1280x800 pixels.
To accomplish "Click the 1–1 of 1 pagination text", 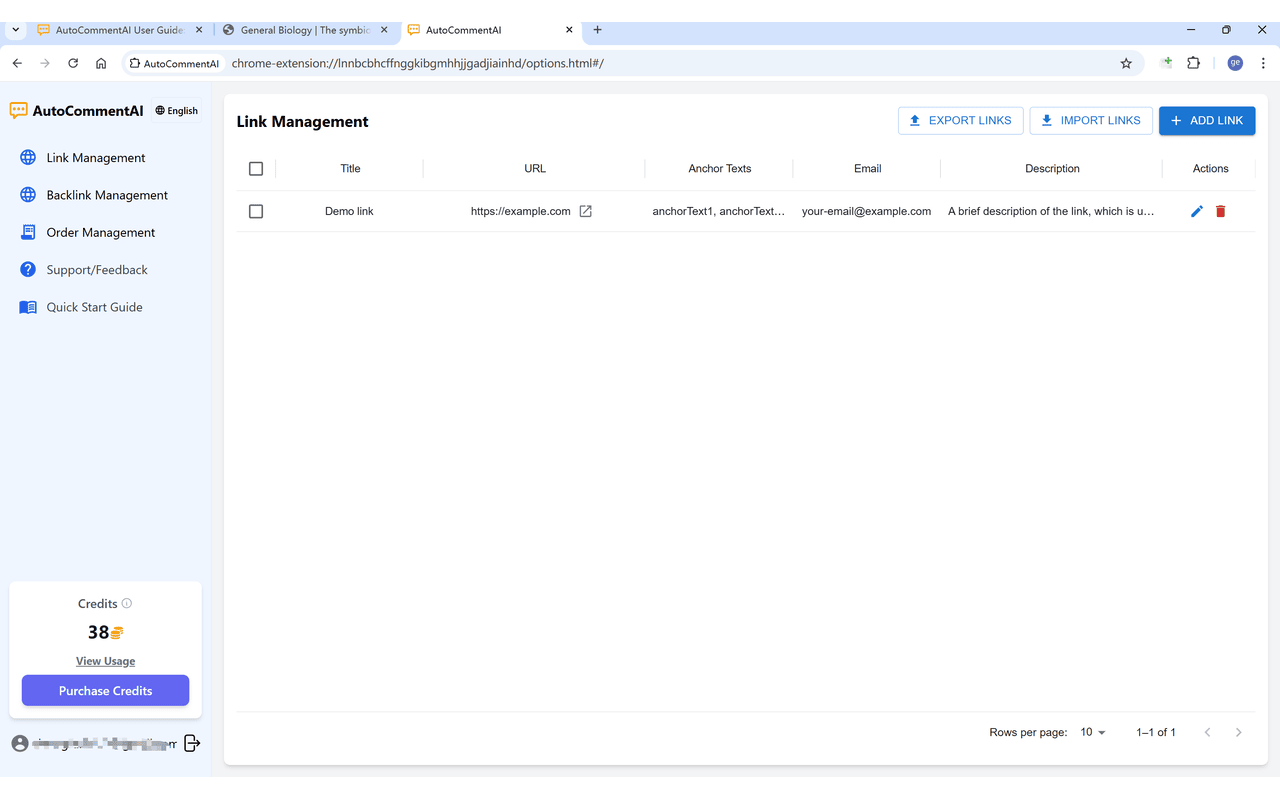I will (1156, 733).
